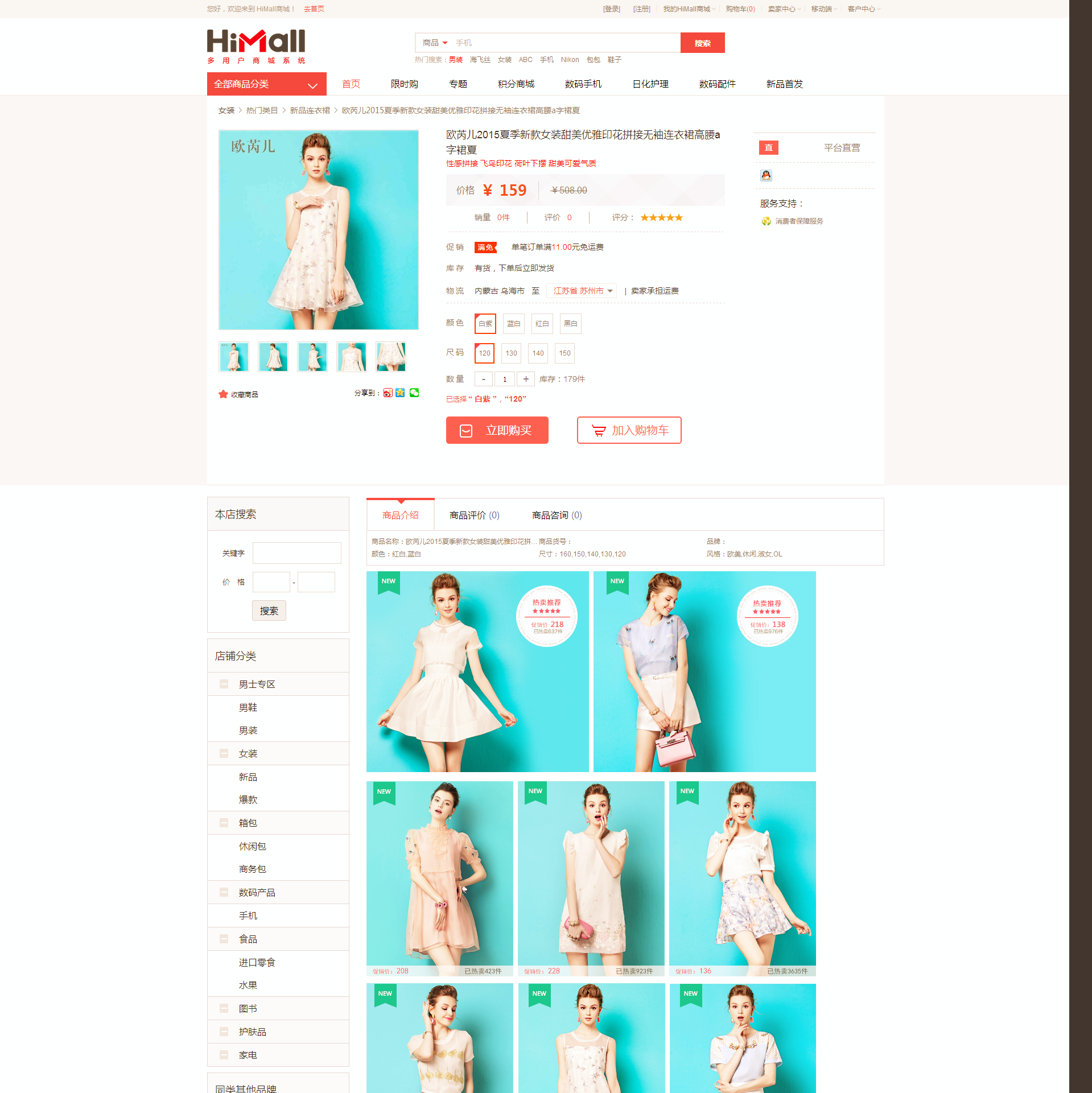Open shipping destination 江苏省 苏州市 dropdown

point(582,291)
